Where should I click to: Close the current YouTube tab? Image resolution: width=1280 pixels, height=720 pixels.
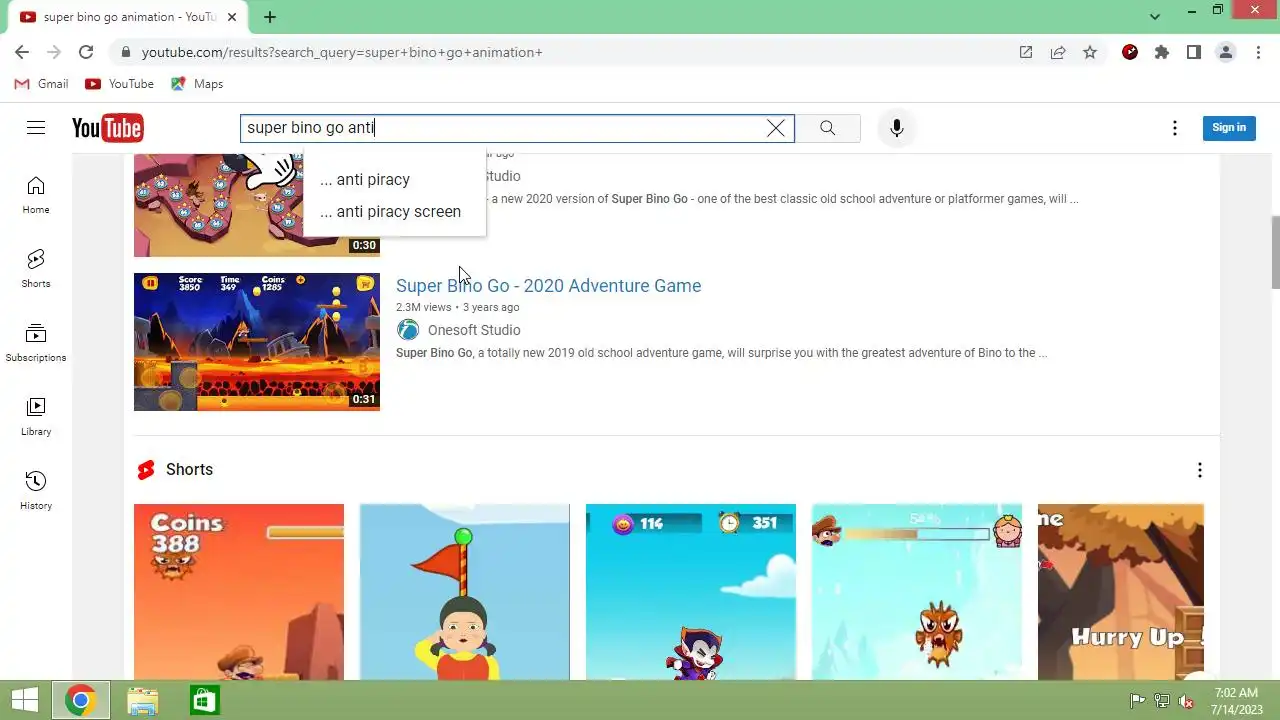pyautogui.click(x=230, y=17)
